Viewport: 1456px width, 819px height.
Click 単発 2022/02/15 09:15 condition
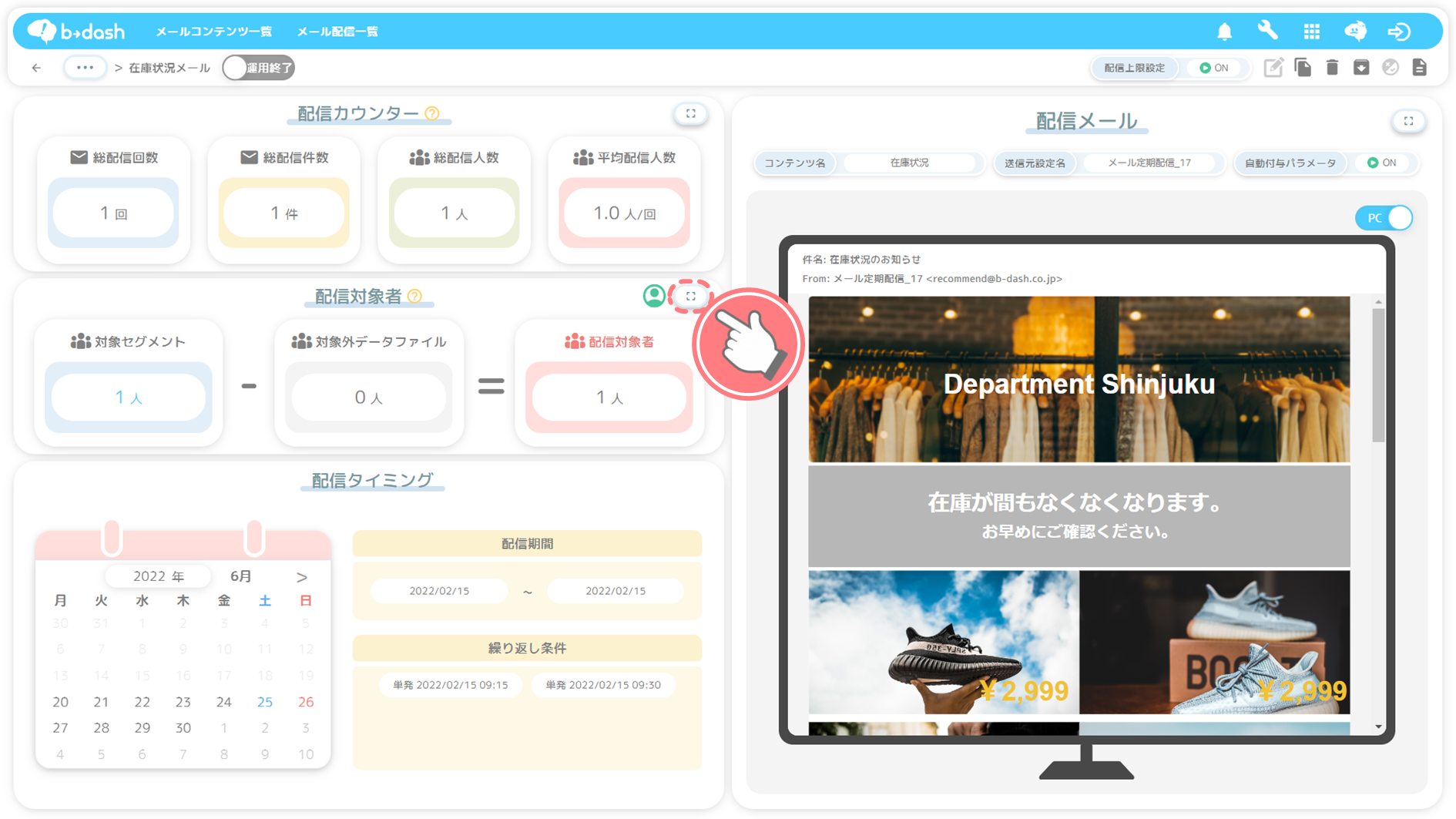[x=451, y=685]
